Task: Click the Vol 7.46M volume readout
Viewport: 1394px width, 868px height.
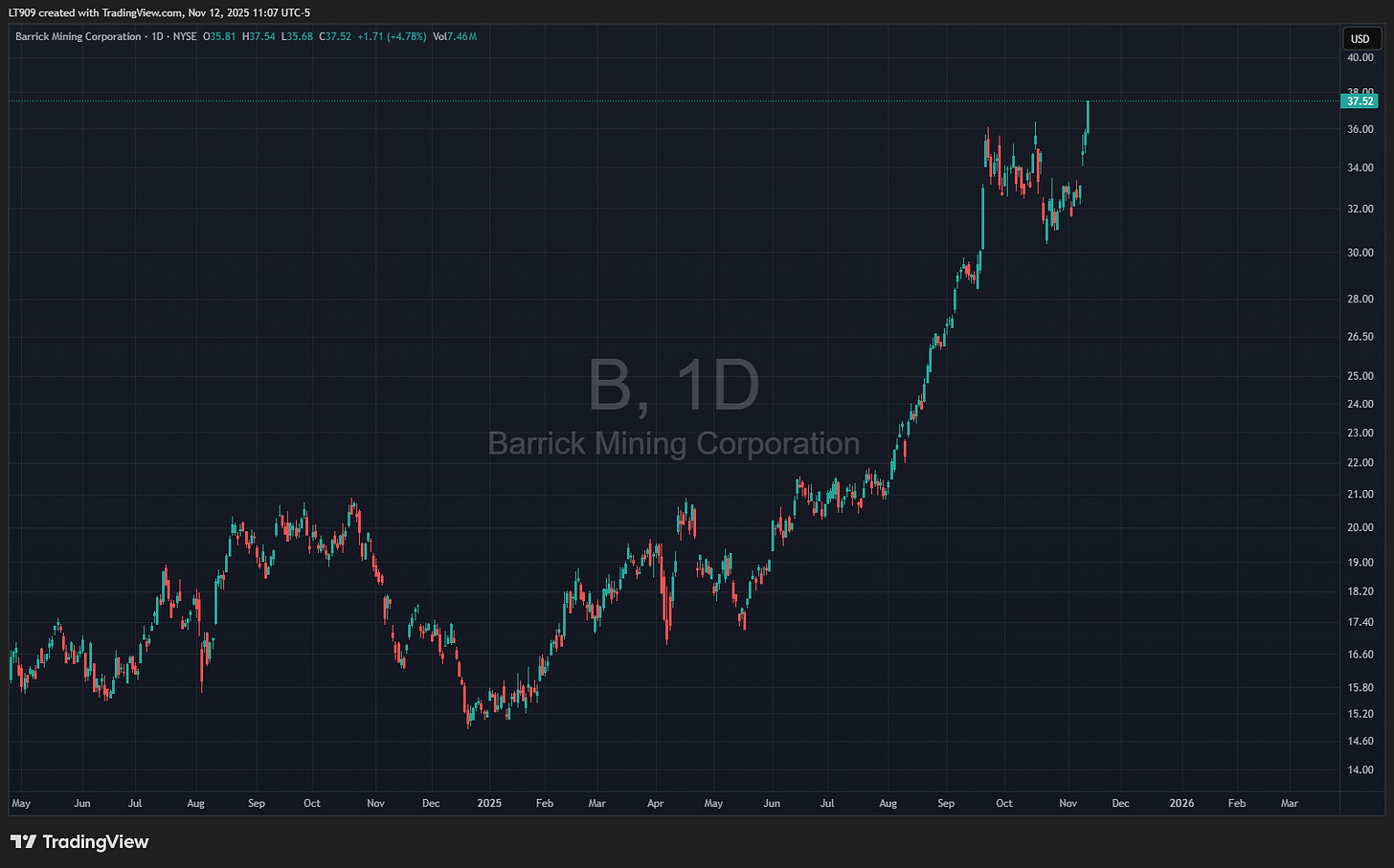Action: 455,36
